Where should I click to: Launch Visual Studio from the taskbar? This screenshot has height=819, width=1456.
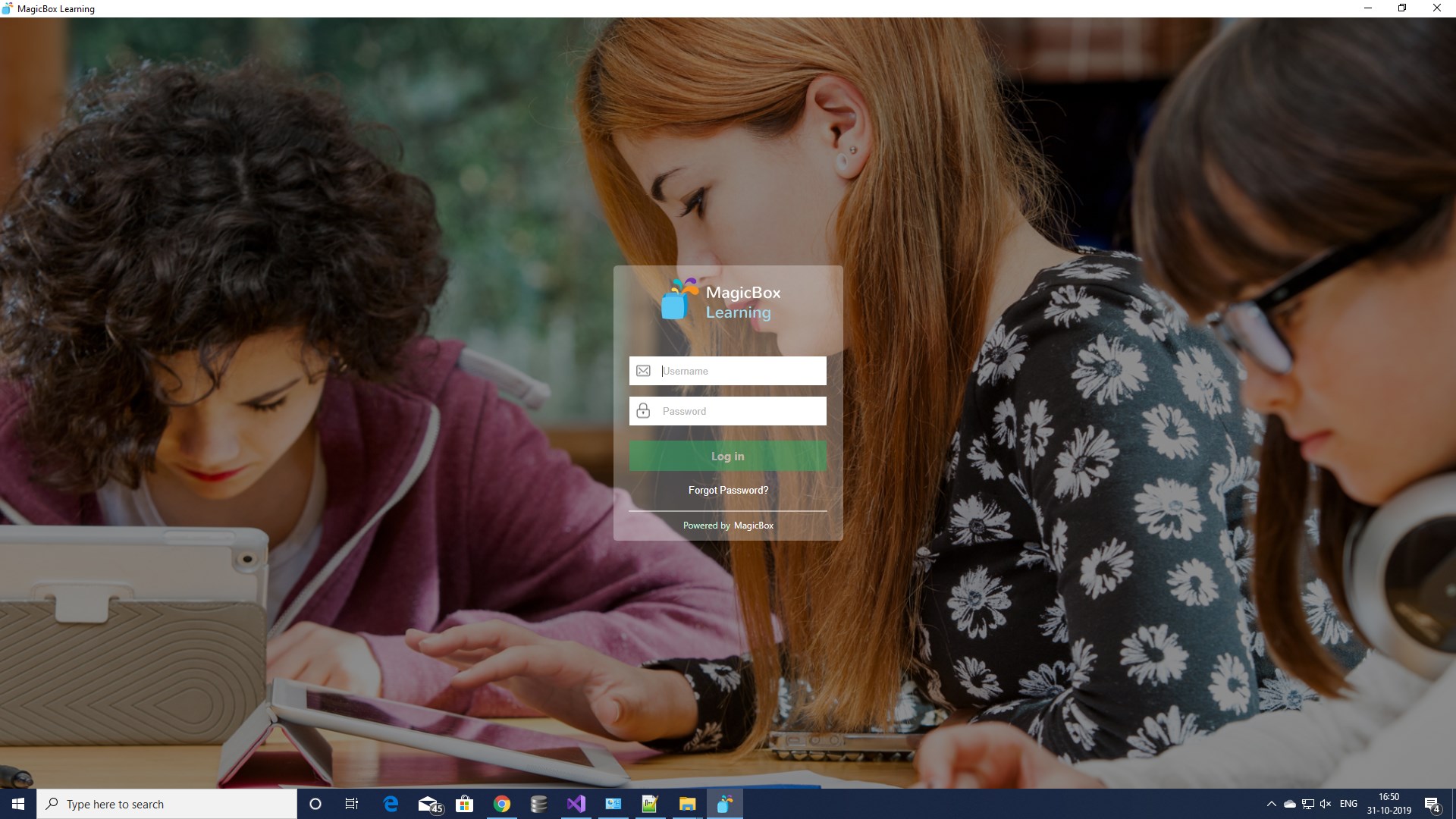point(576,804)
